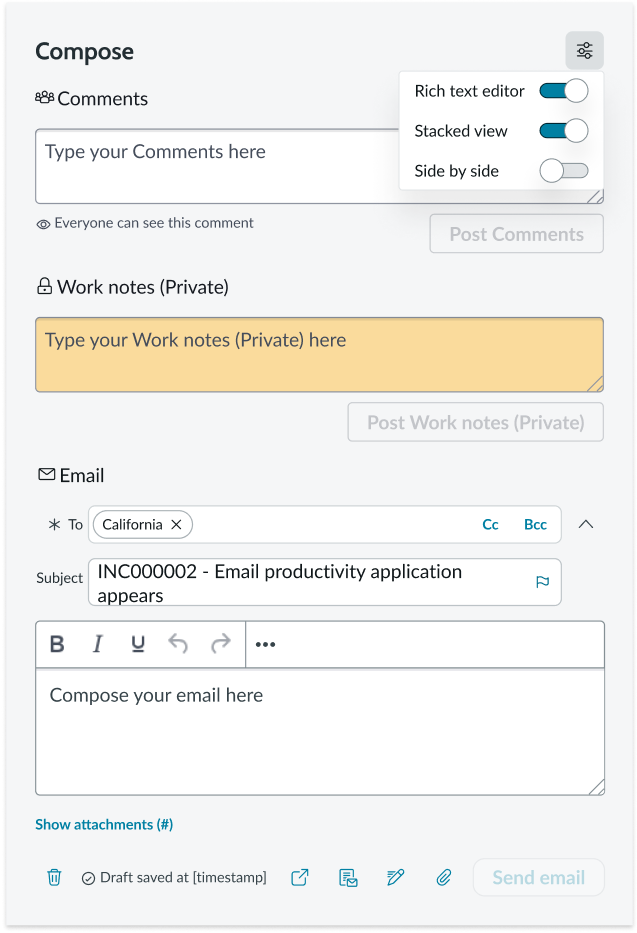
Task: Click the pencil signature icon
Action: click(x=396, y=877)
